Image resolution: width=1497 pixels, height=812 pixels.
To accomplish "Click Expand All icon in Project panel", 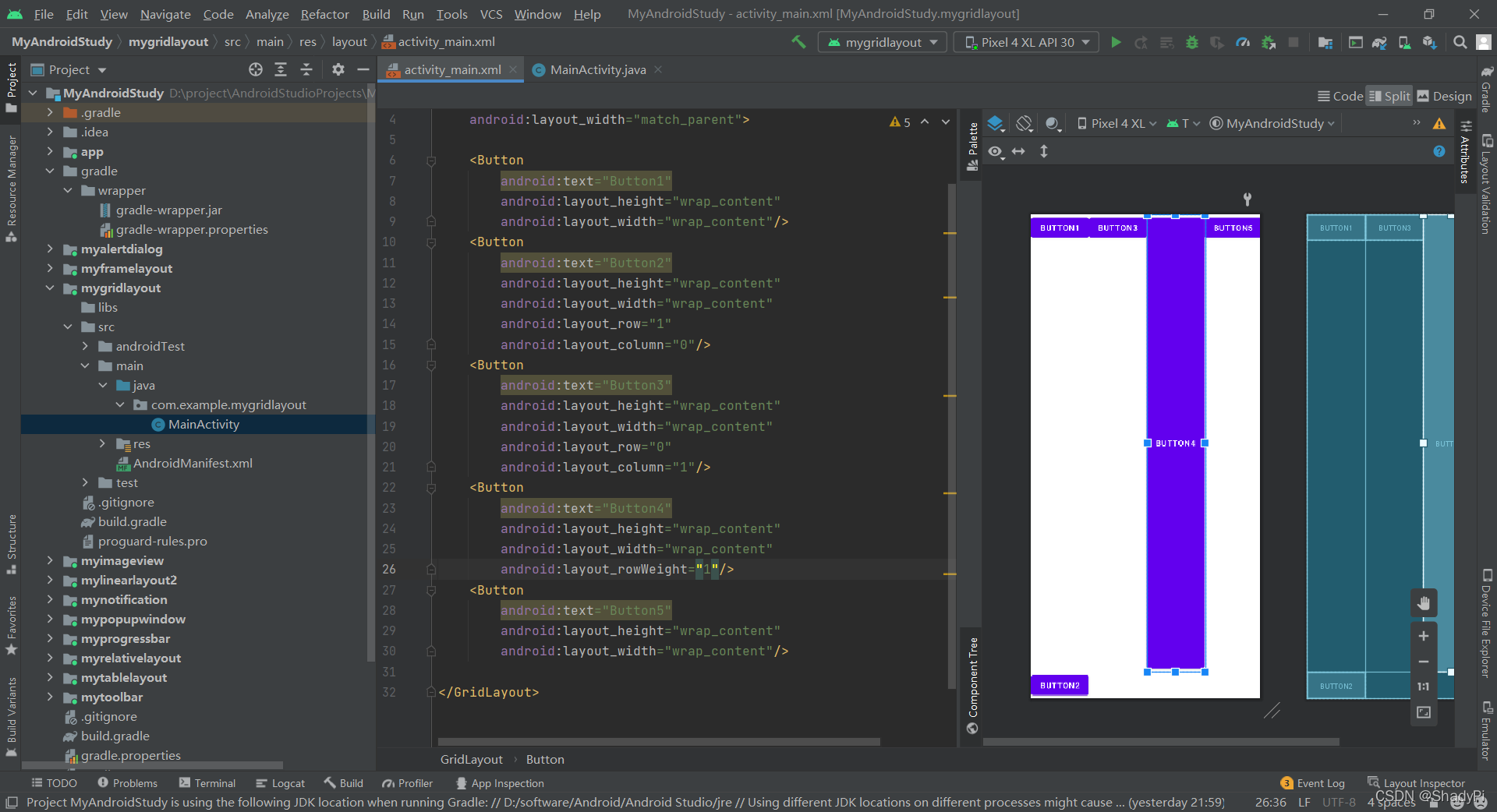I will [x=281, y=69].
